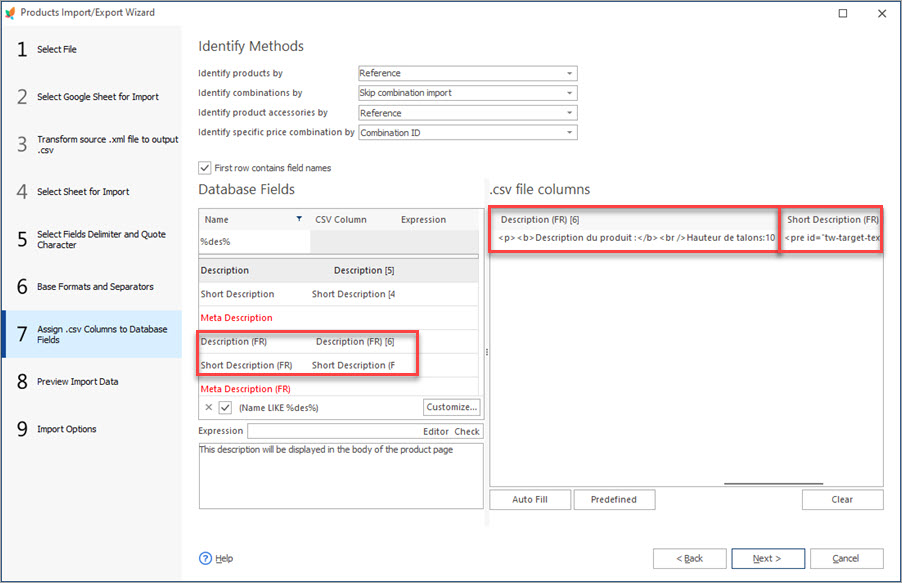Toggle First row contains field names checkbox
The height and width of the screenshot is (583, 902).
click(x=205, y=168)
